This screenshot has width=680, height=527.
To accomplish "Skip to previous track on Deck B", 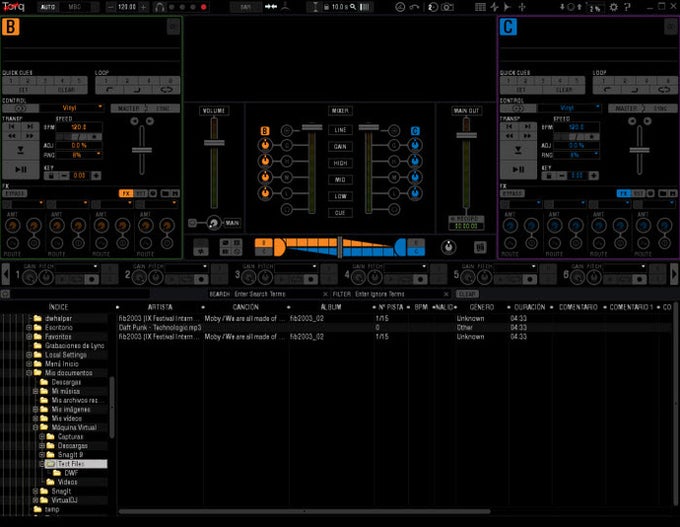I will point(12,126).
